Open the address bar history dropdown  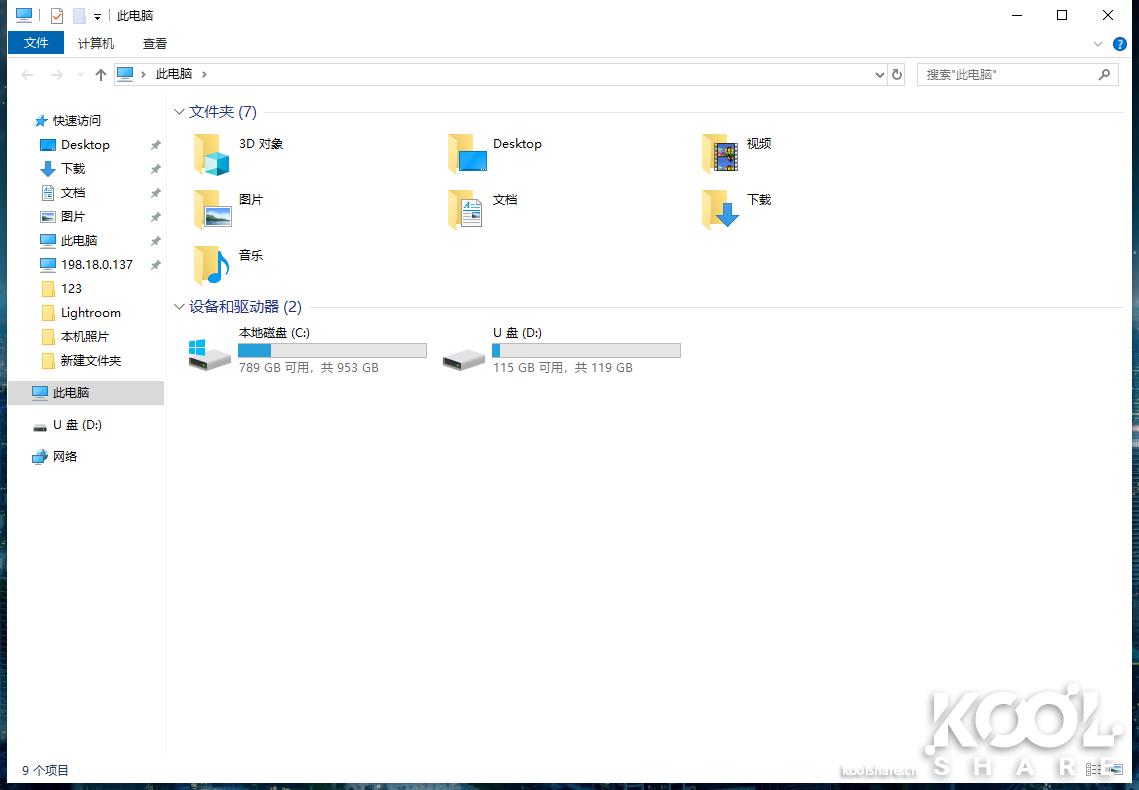(x=880, y=75)
